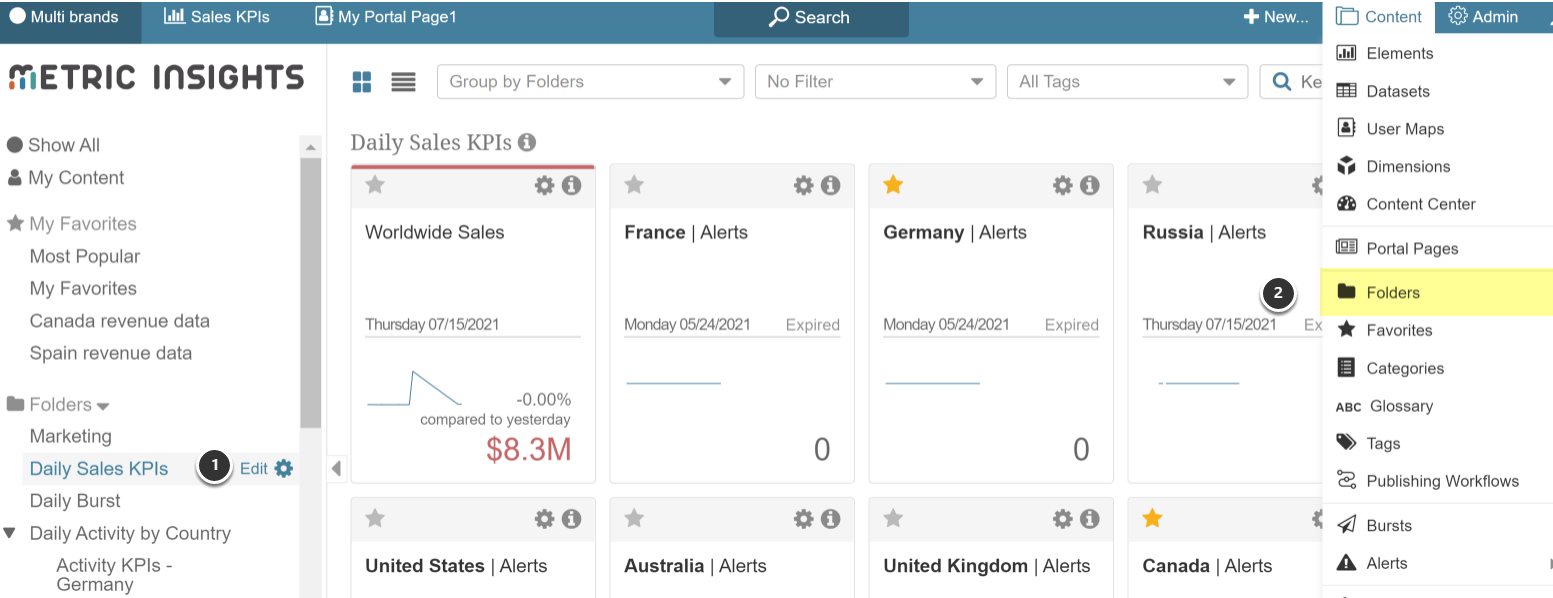Image resolution: width=1553 pixels, height=598 pixels.
Task: Open gear icon next to Daily Sales KPIs folder
Action: 284,468
